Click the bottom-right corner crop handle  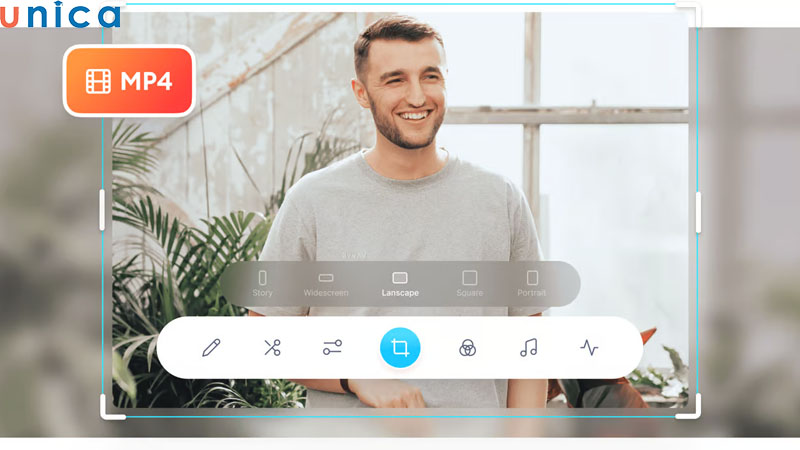tap(689, 407)
